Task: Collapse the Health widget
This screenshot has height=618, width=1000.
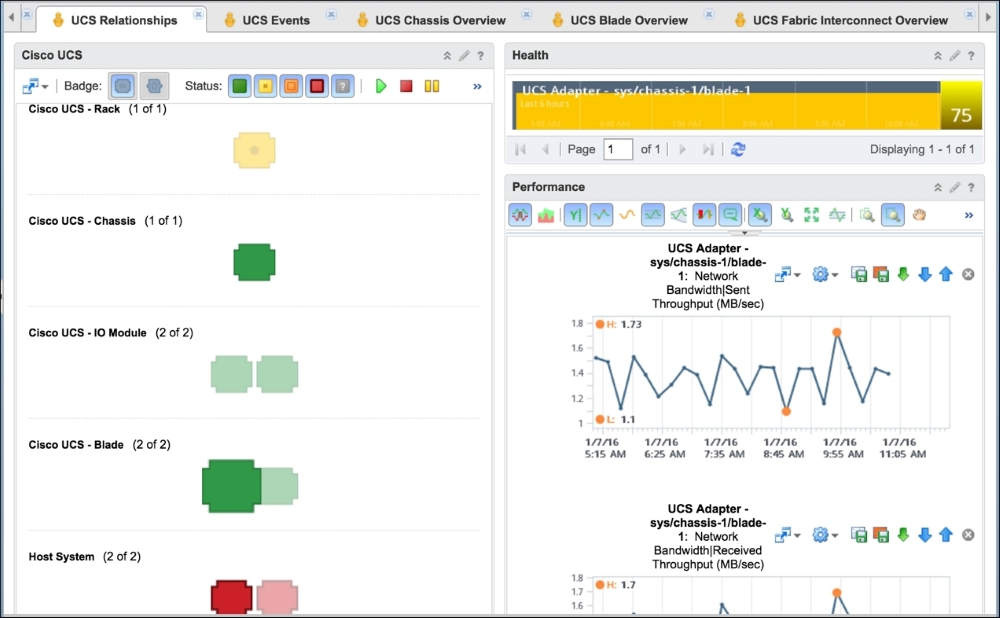Action: 938,55
